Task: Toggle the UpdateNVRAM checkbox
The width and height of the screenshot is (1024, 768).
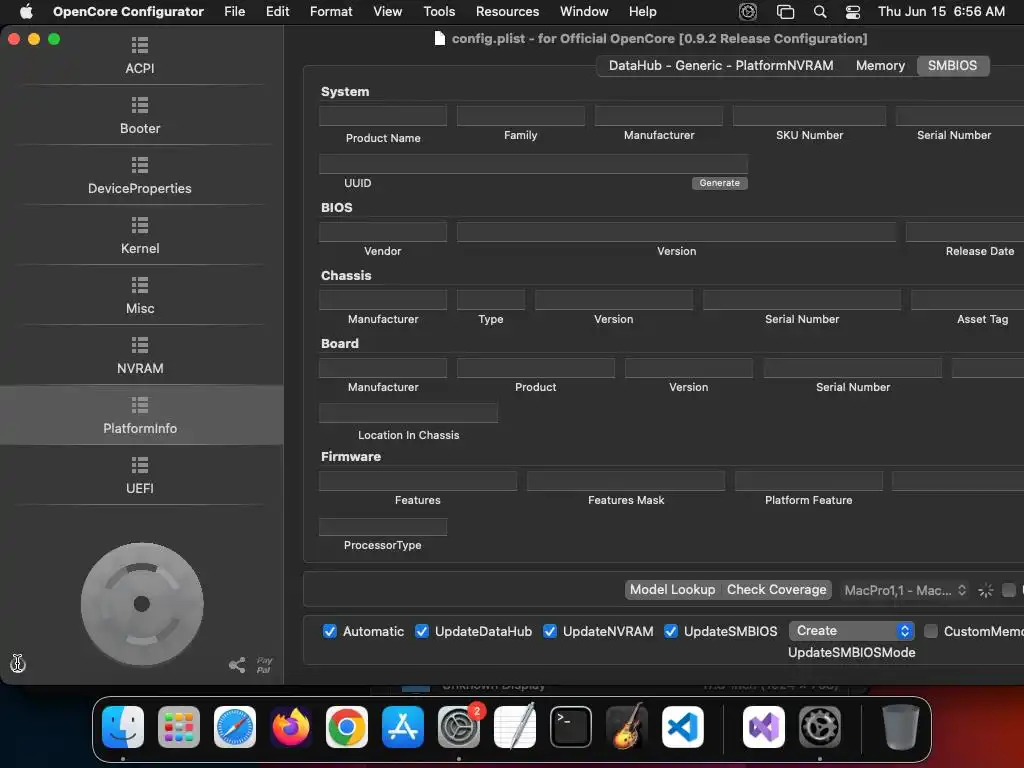Action: tap(550, 632)
